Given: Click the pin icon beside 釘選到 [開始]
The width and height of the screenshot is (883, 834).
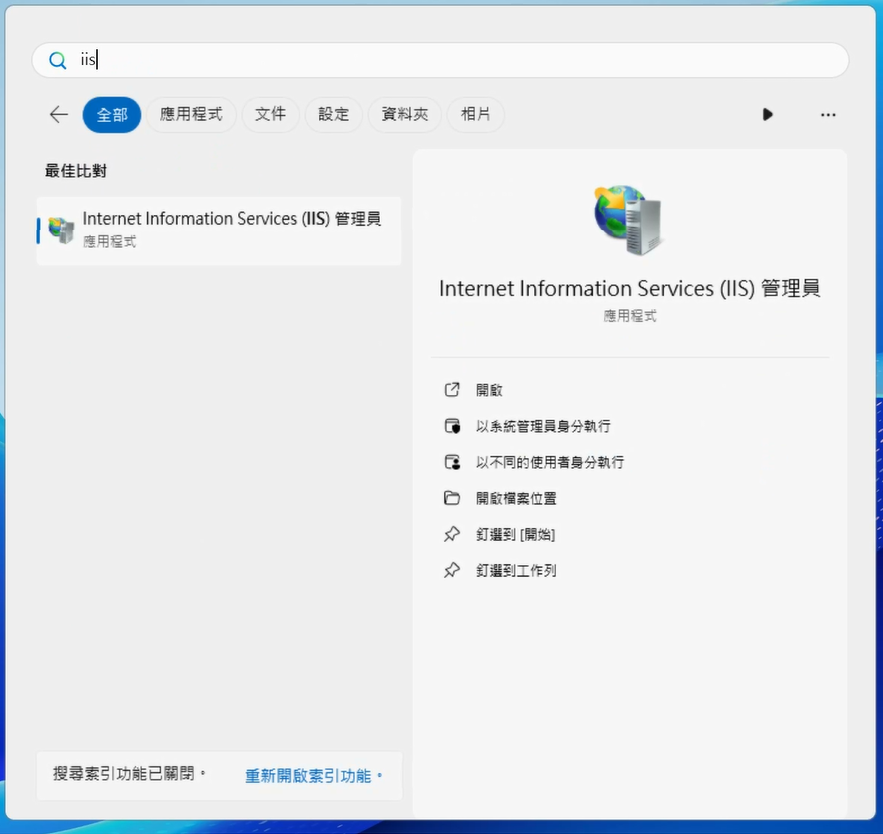Looking at the screenshot, I should 452,534.
